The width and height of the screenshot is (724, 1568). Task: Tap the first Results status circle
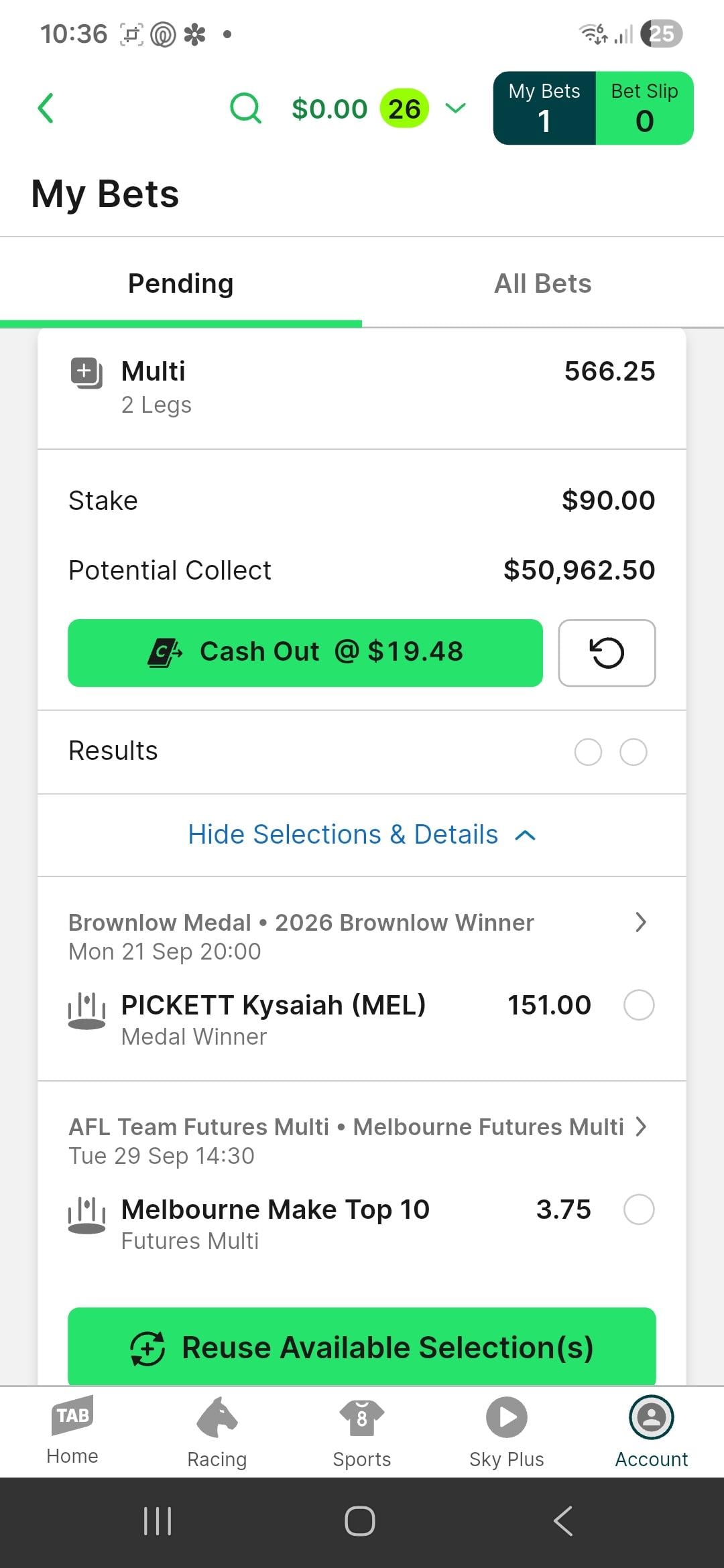[x=588, y=752]
